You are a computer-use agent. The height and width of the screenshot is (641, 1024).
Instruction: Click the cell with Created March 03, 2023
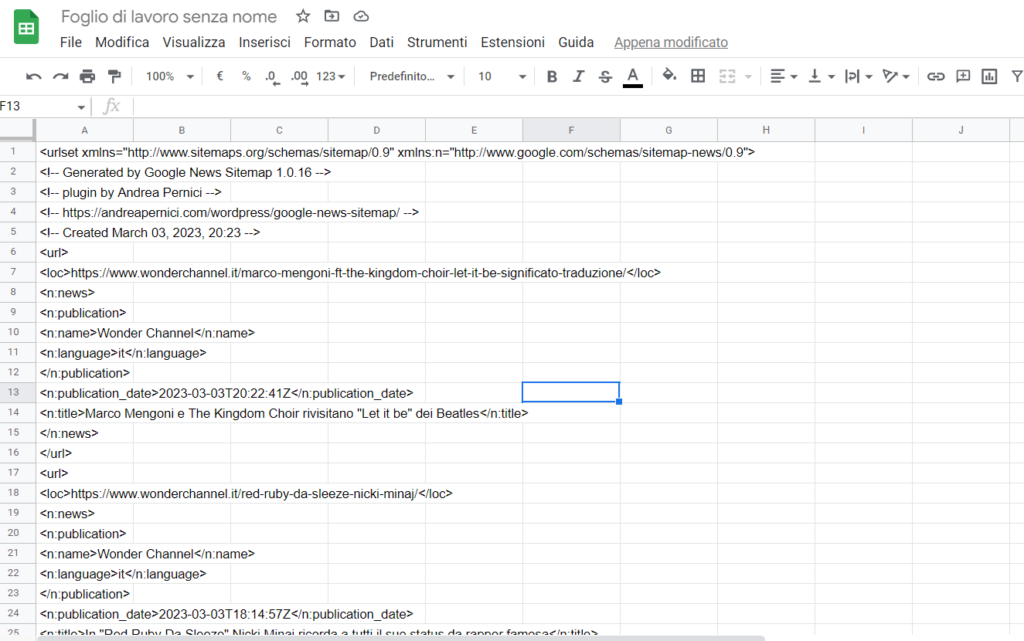pos(84,232)
